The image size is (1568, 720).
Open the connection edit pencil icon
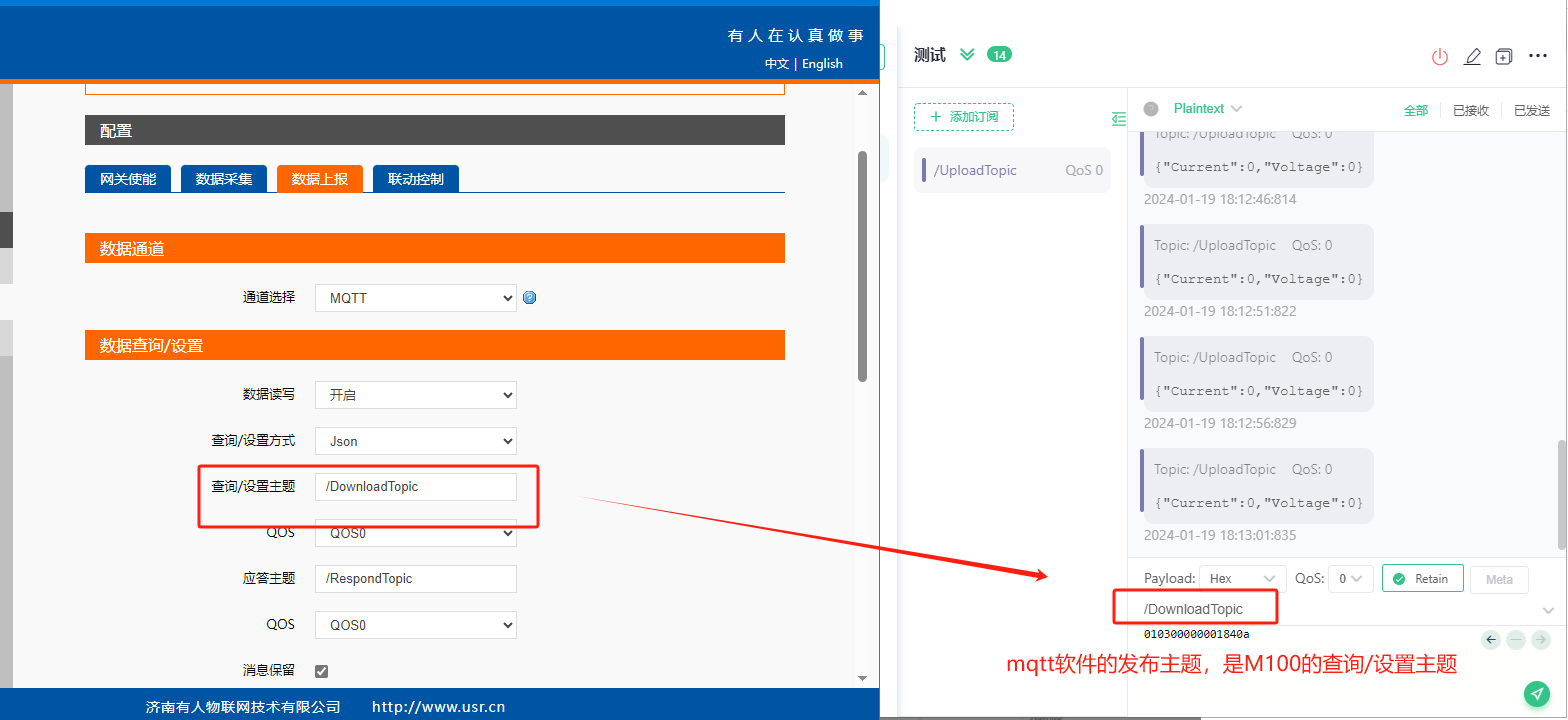pos(1472,57)
